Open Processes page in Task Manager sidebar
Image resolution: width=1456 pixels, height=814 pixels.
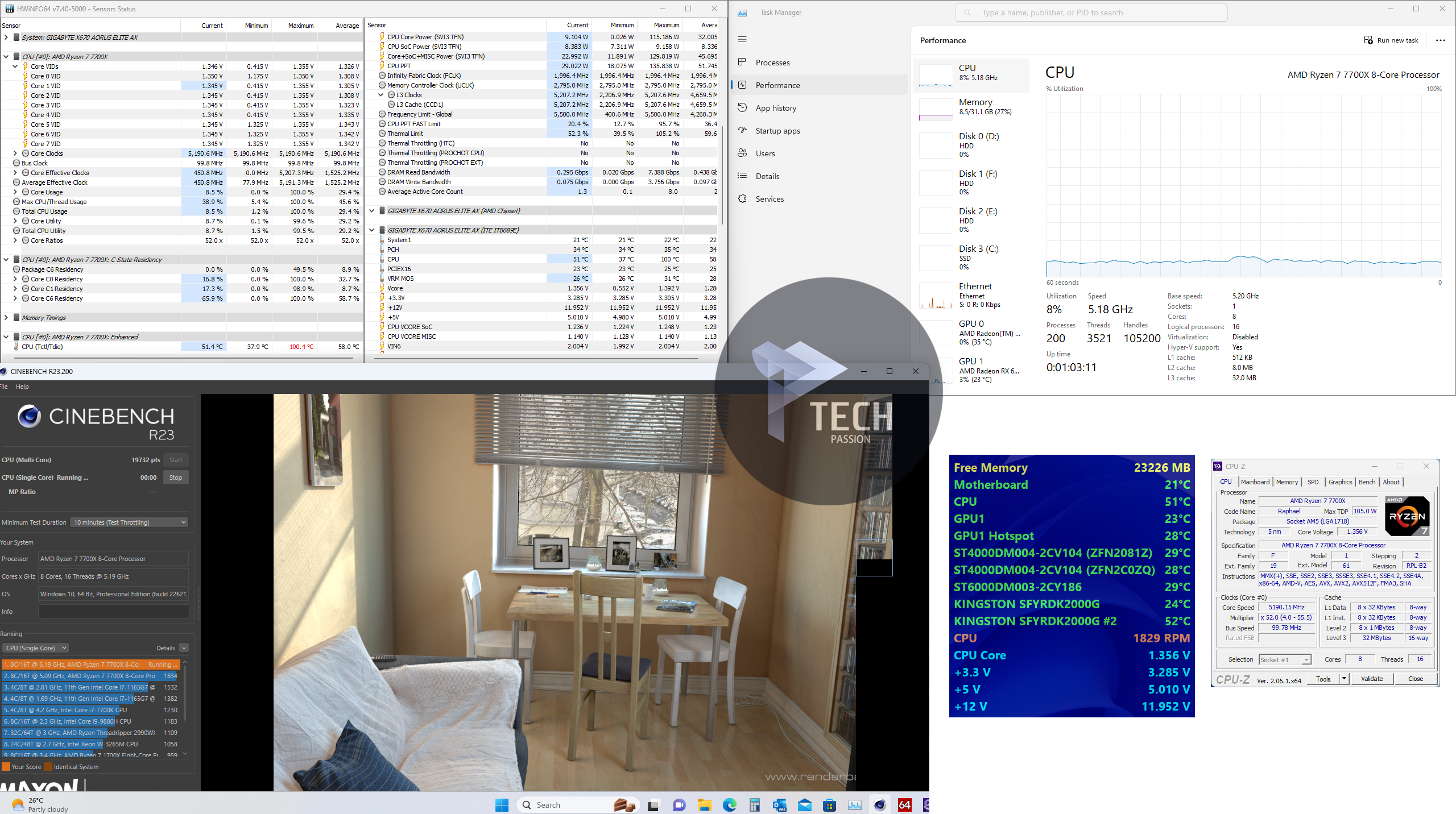pos(772,63)
